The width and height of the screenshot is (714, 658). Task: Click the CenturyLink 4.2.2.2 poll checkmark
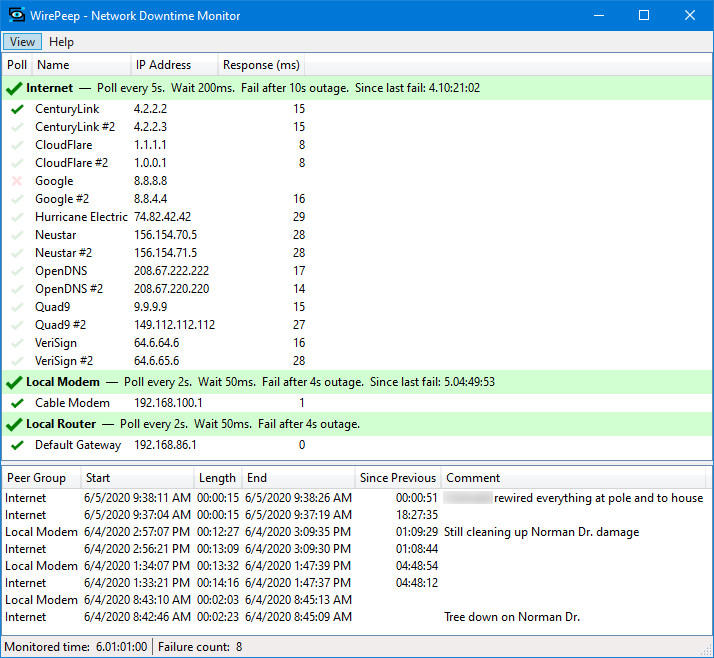pyautogui.click(x=17, y=109)
